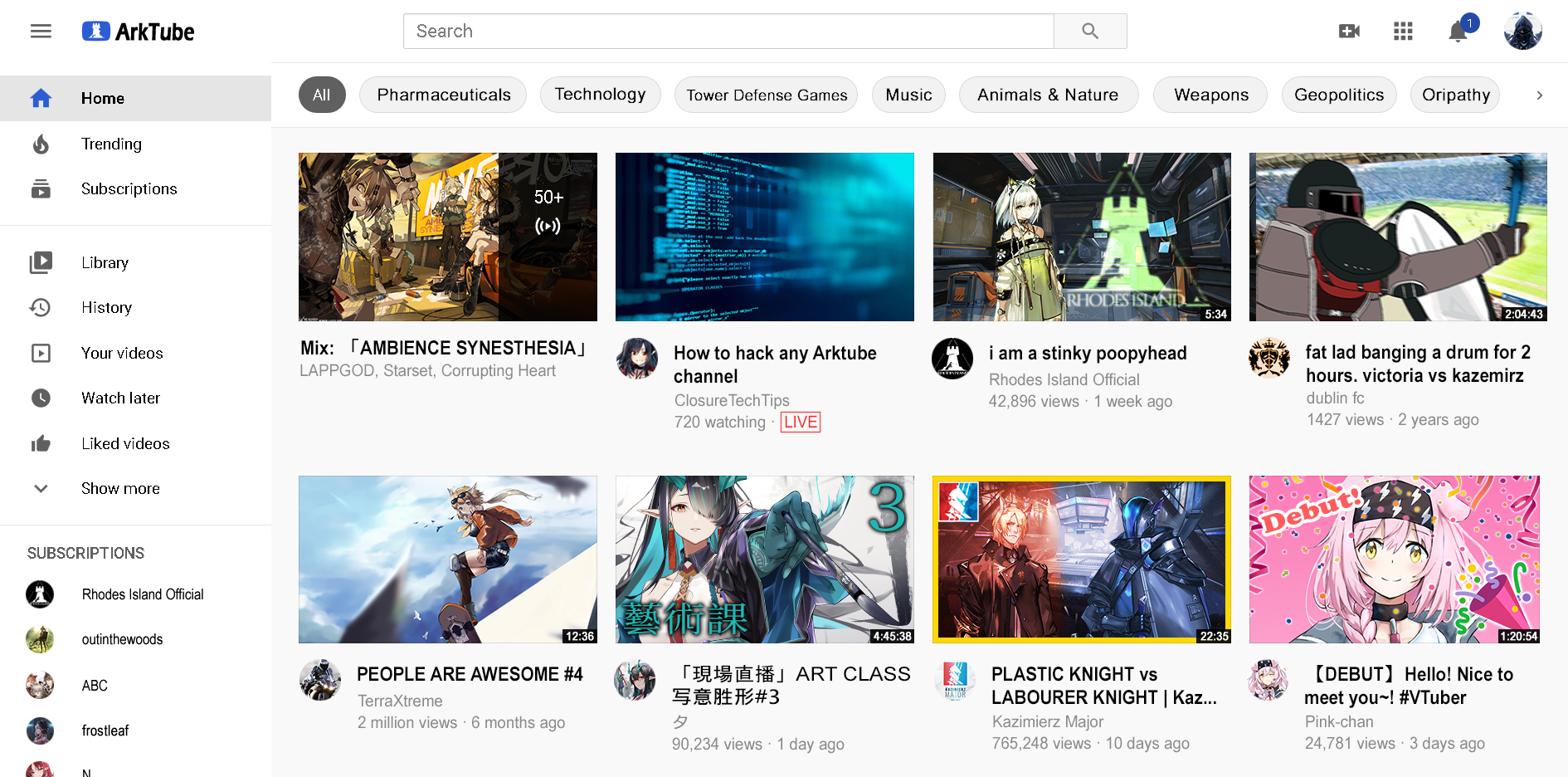This screenshot has width=1568, height=777.
Task: Click inside the Search field
Action: click(x=728, y=31)
